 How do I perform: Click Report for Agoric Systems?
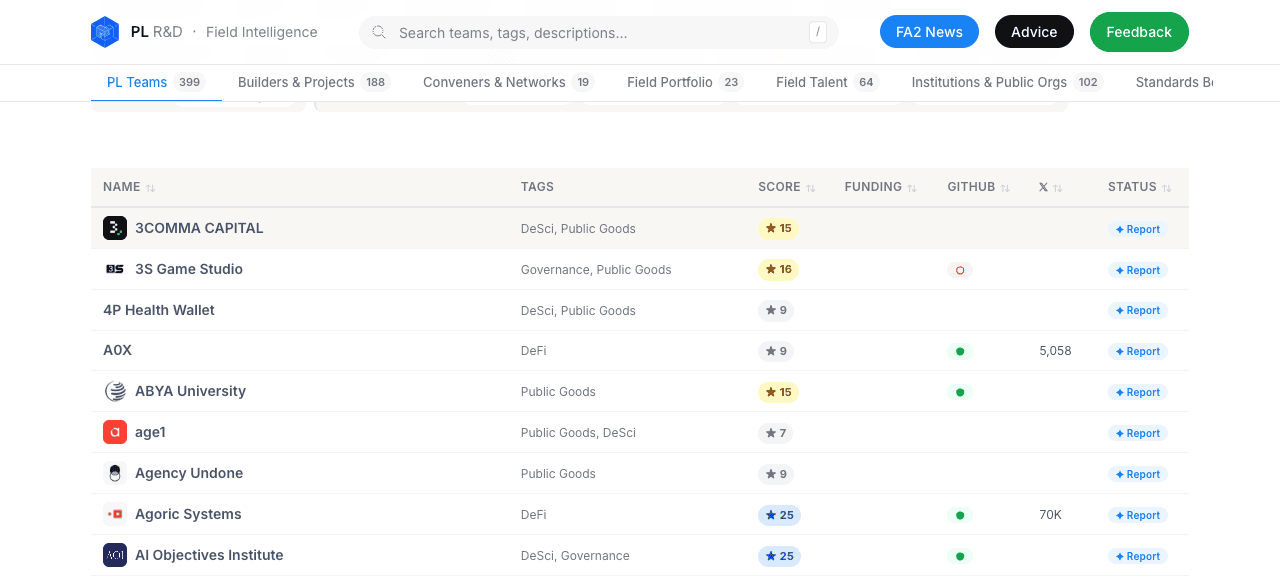pyautogui.click(x=1138, y=515)
